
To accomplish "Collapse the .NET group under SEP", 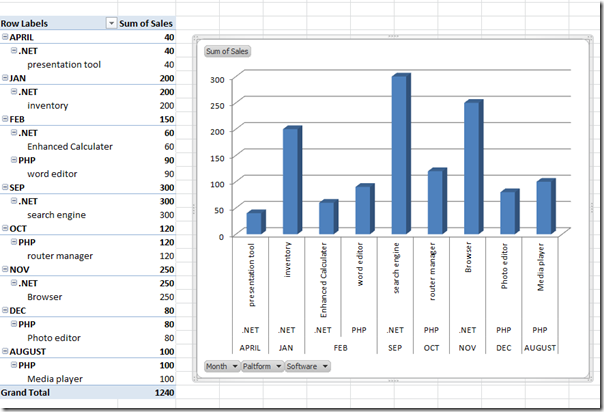I will click(13, 201).
